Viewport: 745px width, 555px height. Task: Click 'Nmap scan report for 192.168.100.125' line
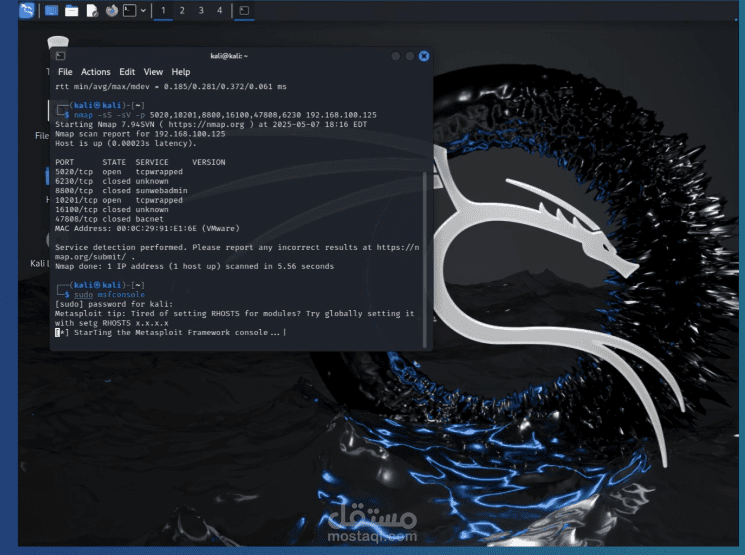(140, 134)
